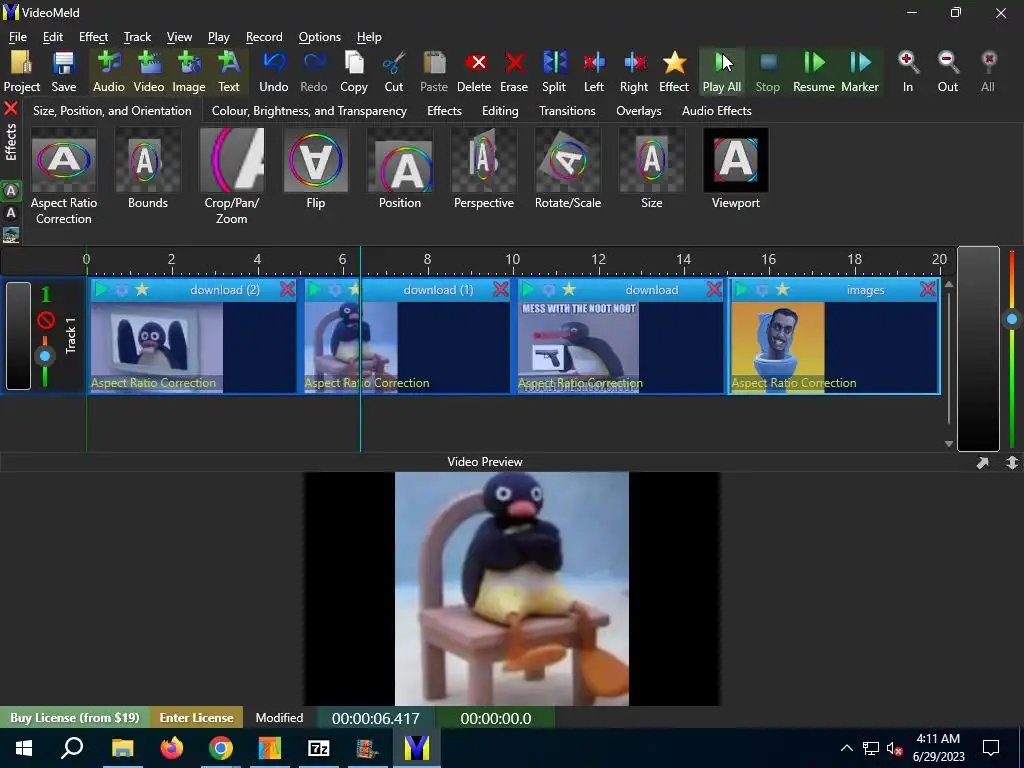Pop out the Video Preview arrow icon
This screenshot has height=768, width=1024.
point(982,462)
